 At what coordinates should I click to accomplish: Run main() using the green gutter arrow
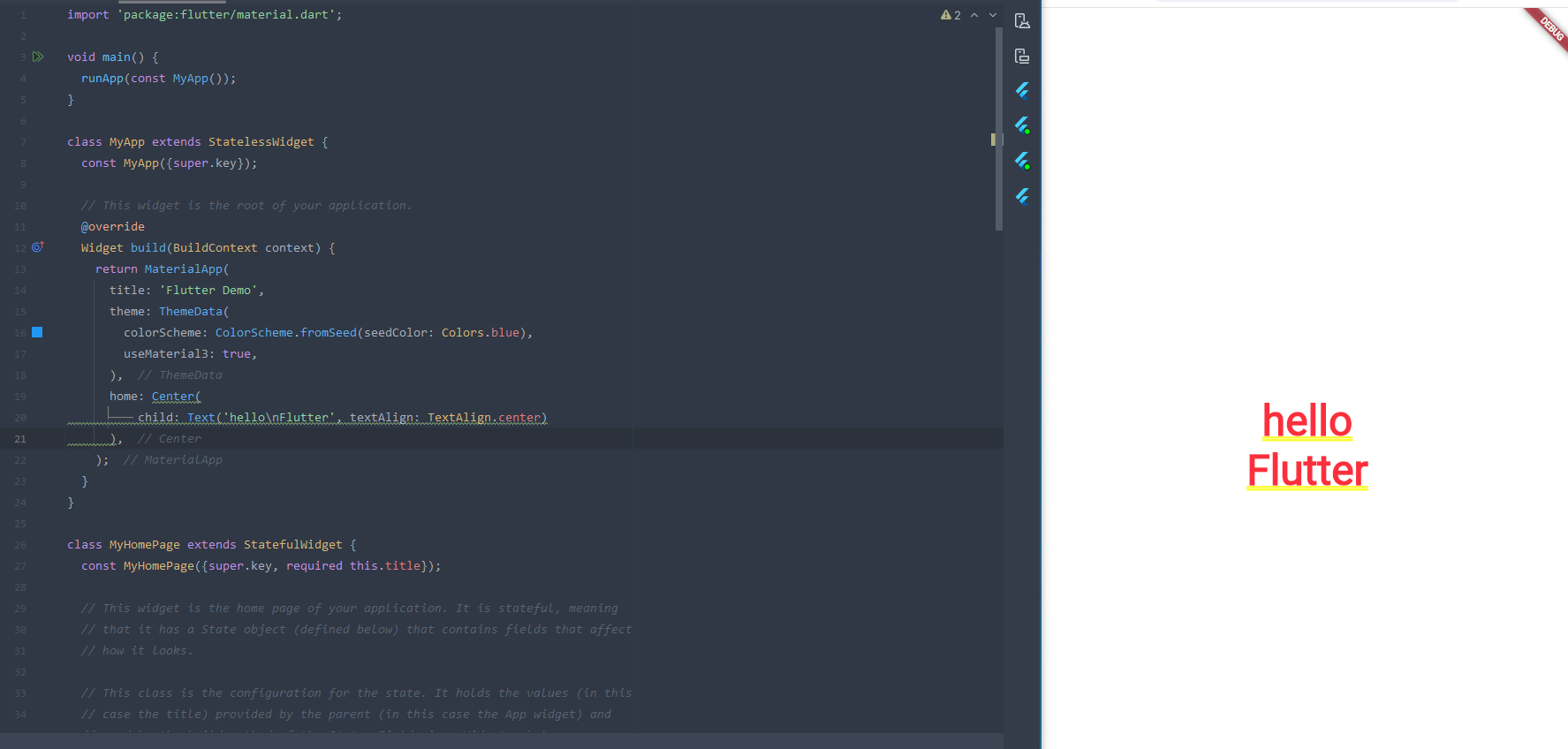[38, 57]
